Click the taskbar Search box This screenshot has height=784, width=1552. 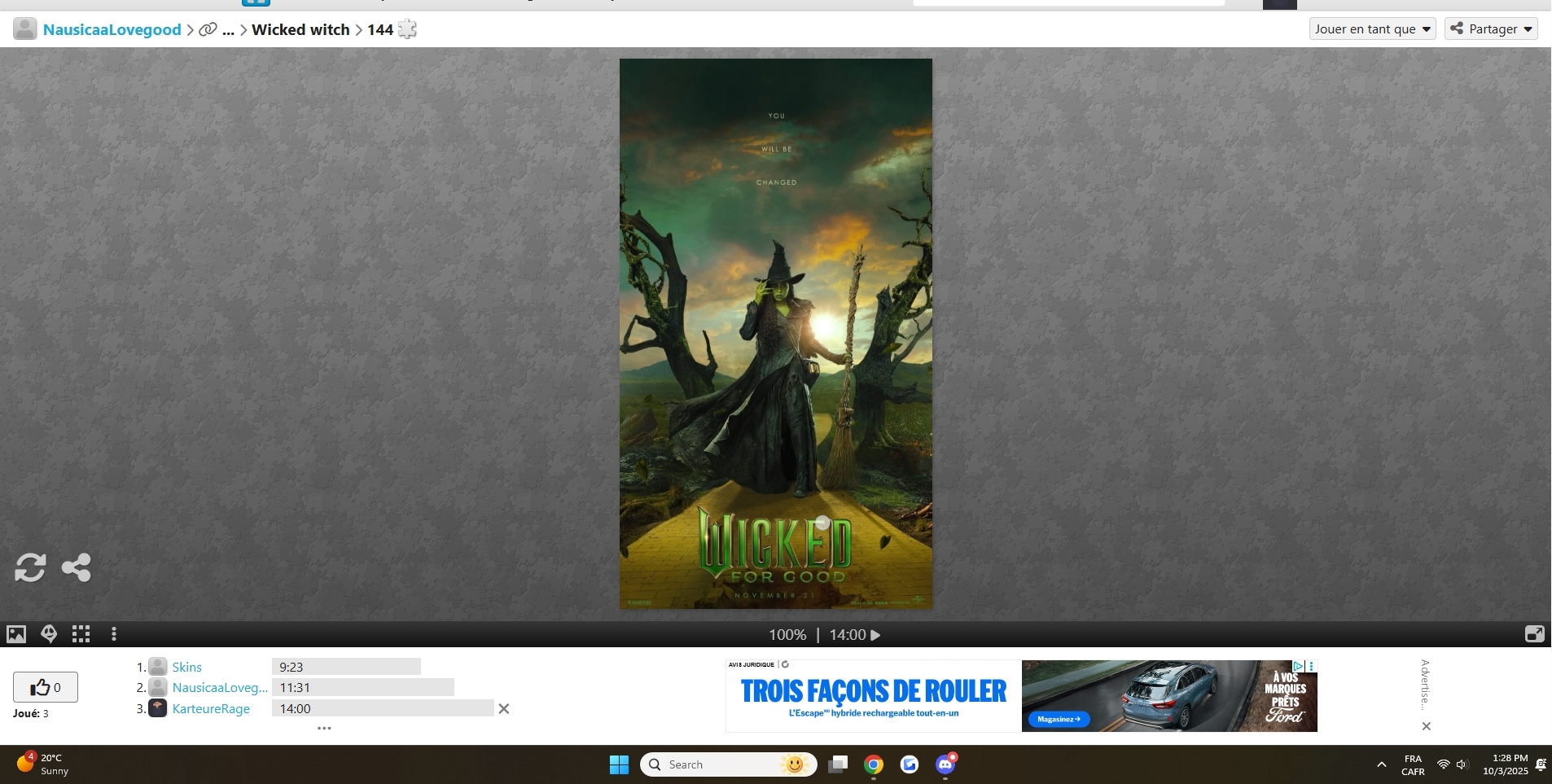729,764
